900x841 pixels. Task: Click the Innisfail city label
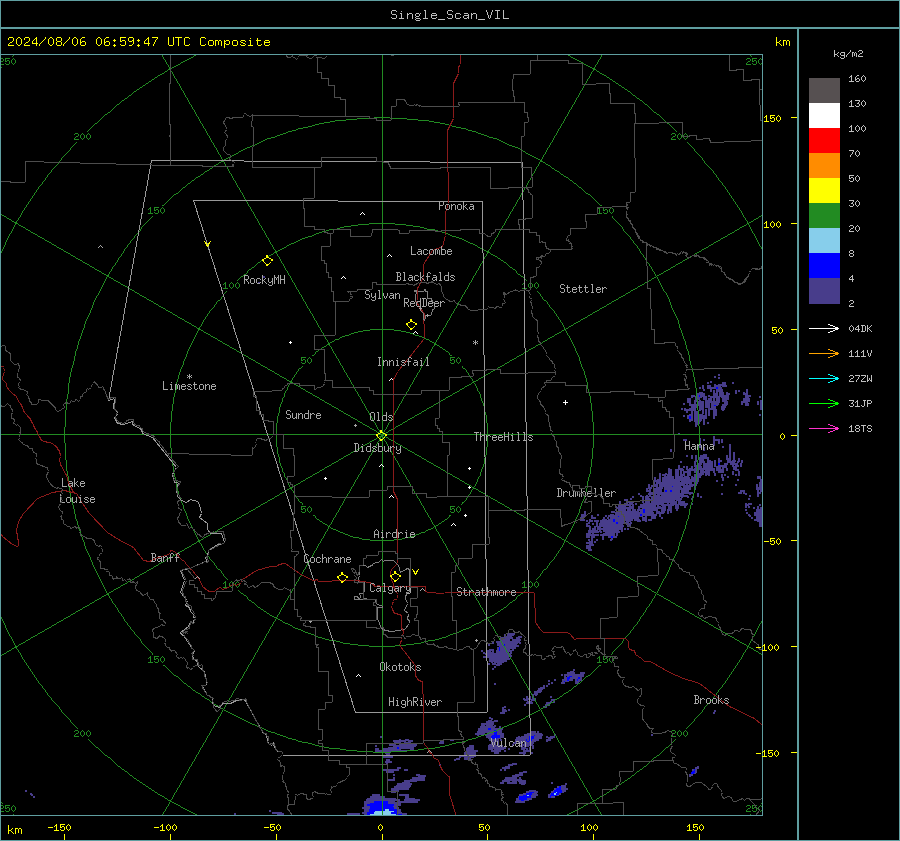coord(403,362)
